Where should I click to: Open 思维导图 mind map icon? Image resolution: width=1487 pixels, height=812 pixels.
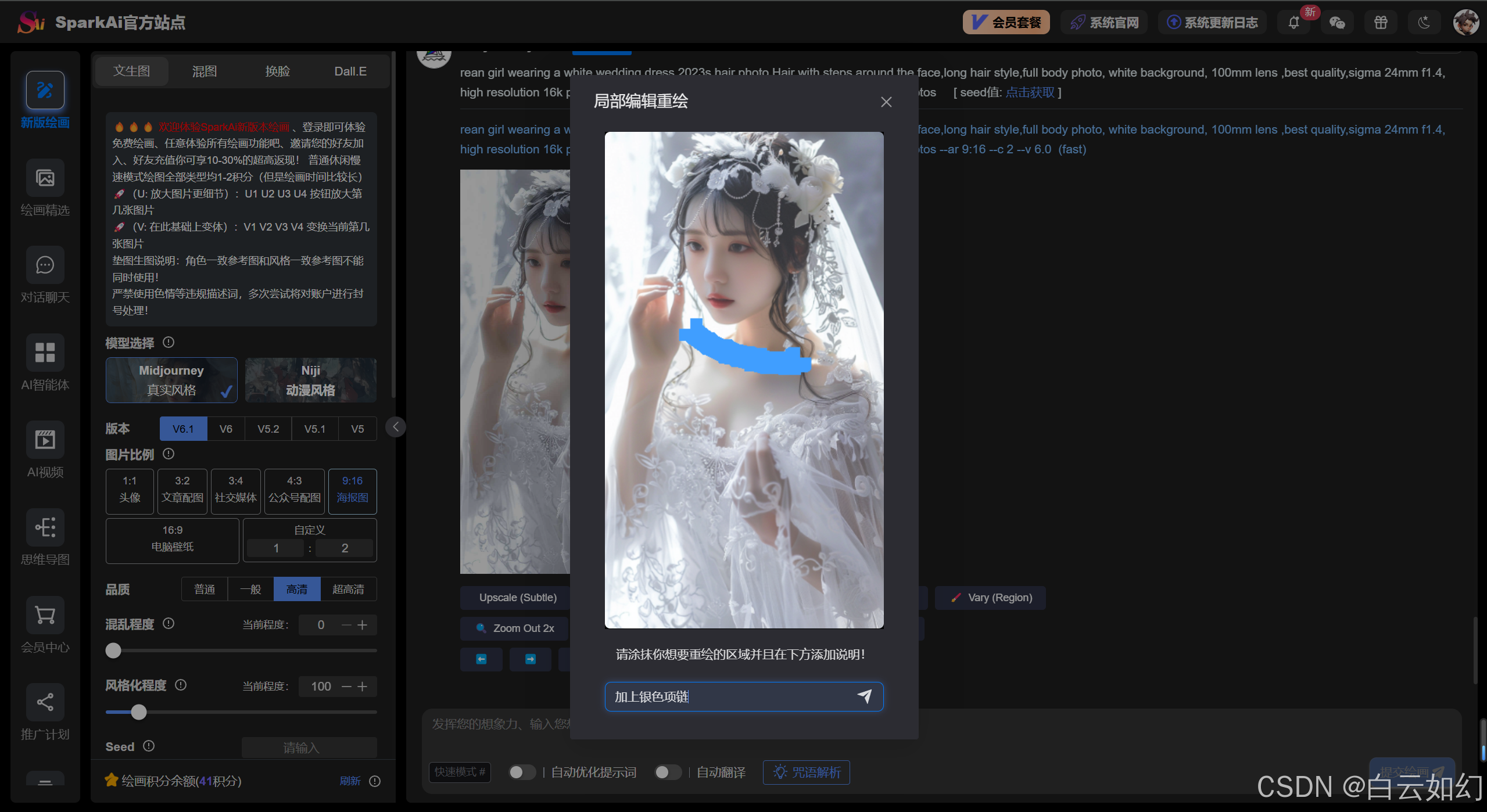click(45, 527)
